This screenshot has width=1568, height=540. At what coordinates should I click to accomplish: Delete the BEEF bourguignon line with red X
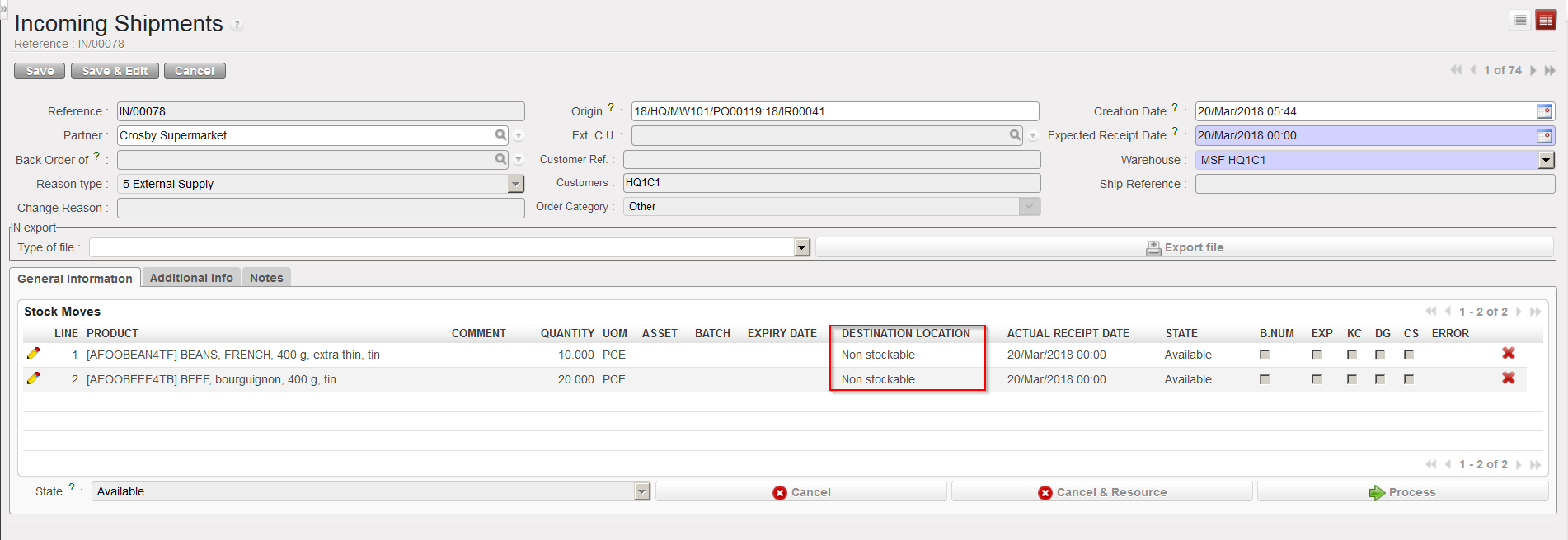(x=1508, y=378)
